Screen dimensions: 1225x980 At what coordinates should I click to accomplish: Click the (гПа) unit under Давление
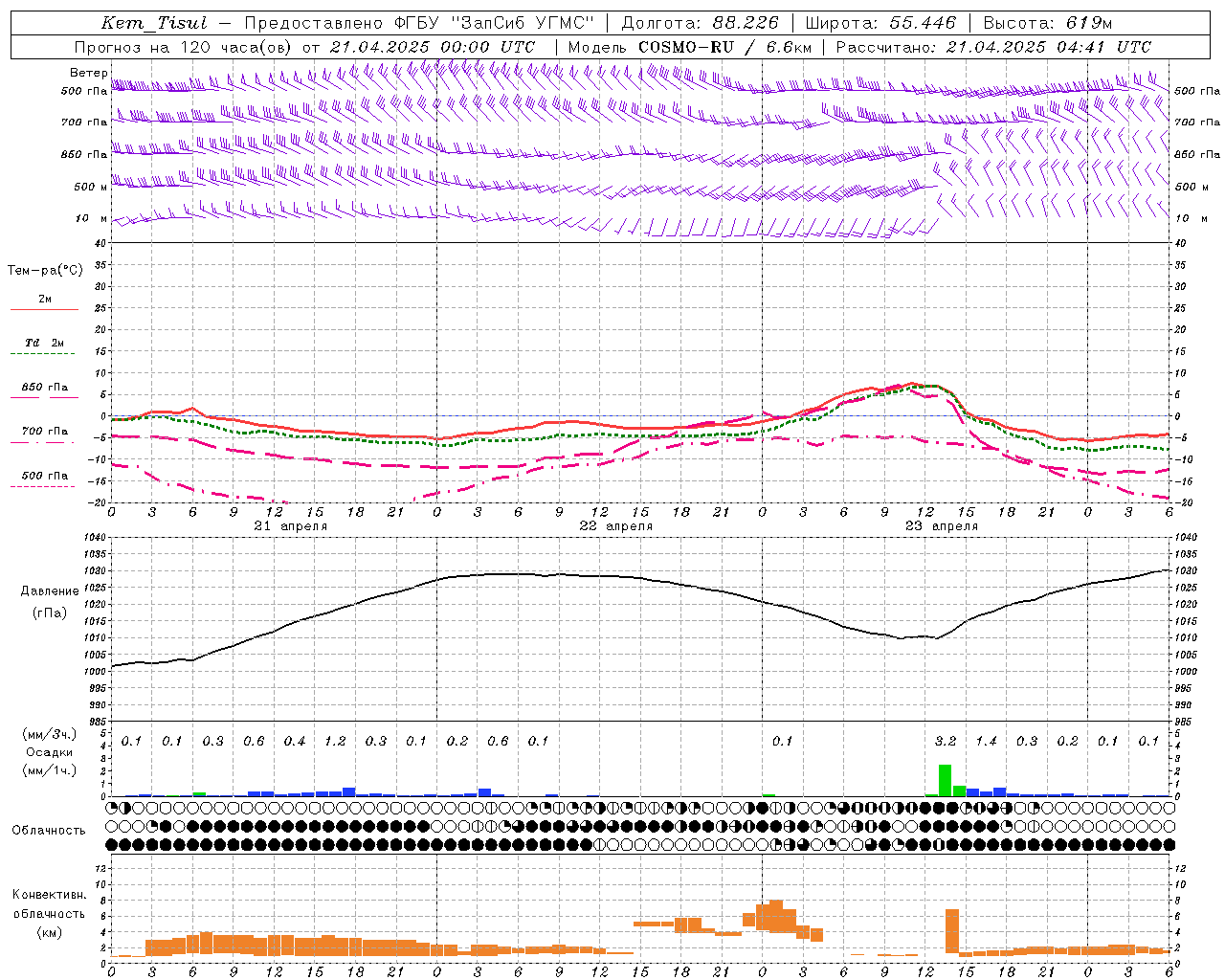pyautogui.click(x=50, y=612)
